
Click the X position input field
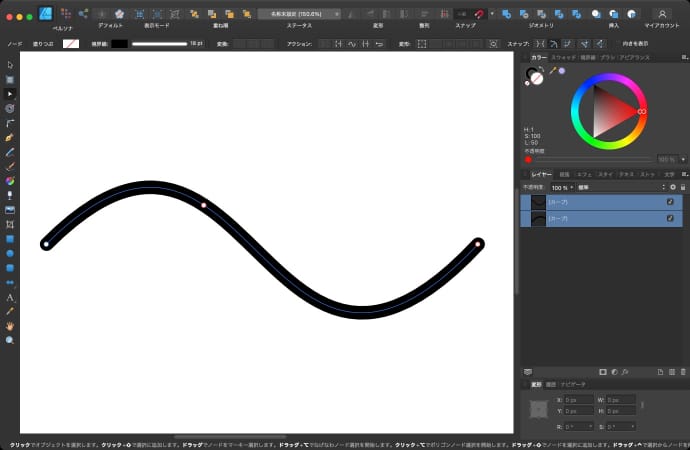(x=580, y=399)
